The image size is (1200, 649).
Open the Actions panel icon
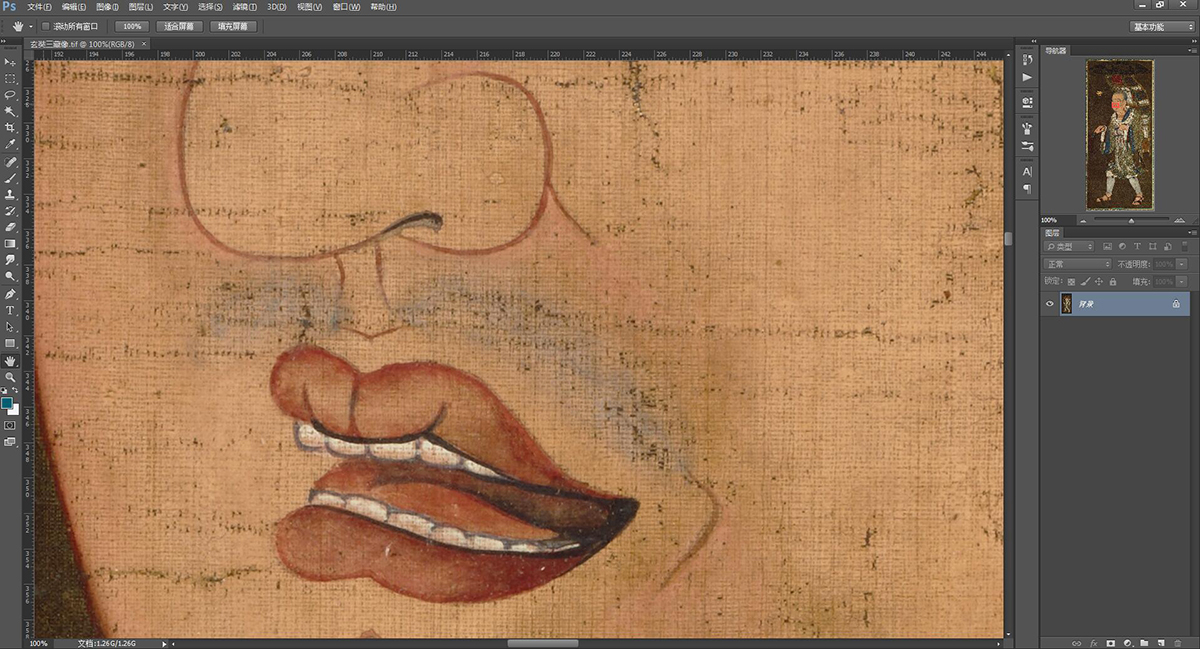tap(1027, 77)
